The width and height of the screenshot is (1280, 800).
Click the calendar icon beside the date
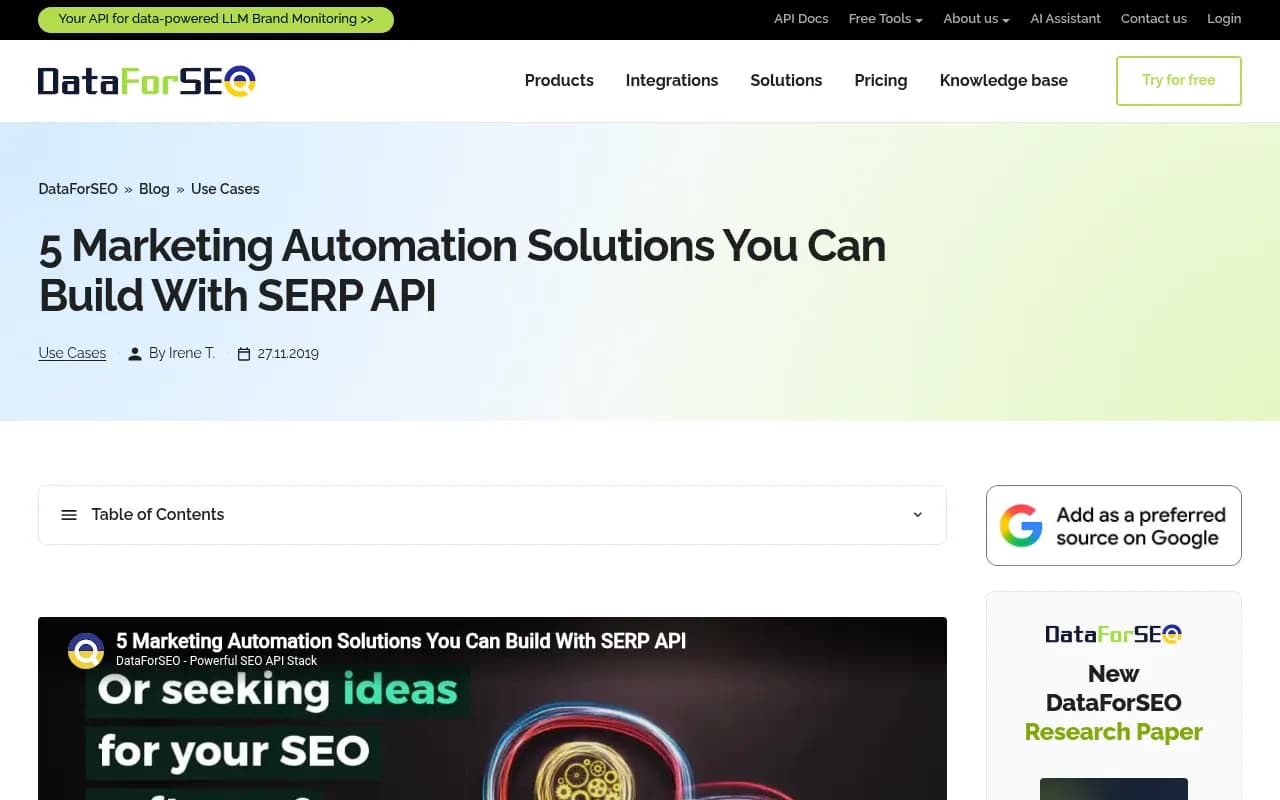[244, 354]
